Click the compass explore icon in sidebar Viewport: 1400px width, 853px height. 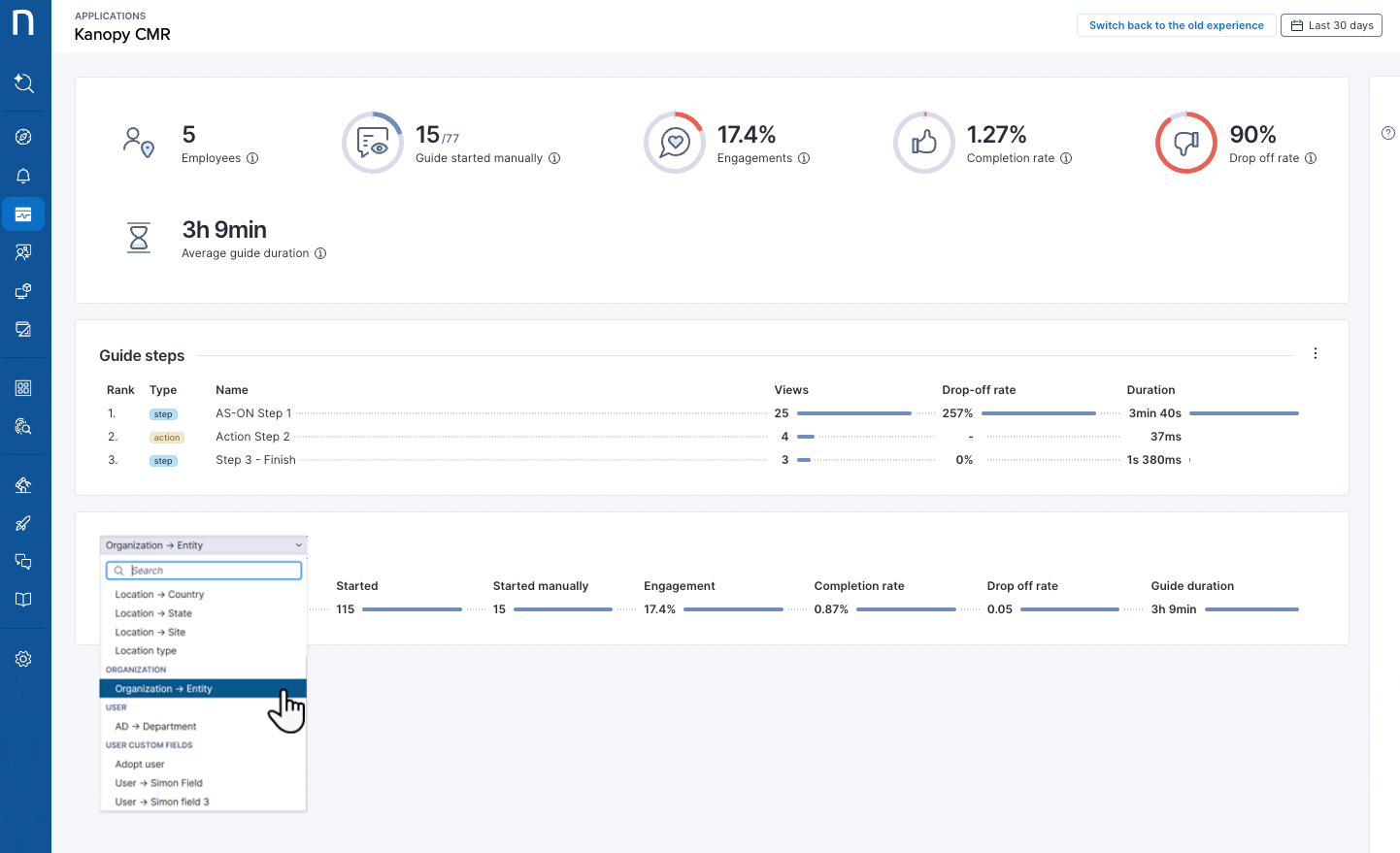24,137
